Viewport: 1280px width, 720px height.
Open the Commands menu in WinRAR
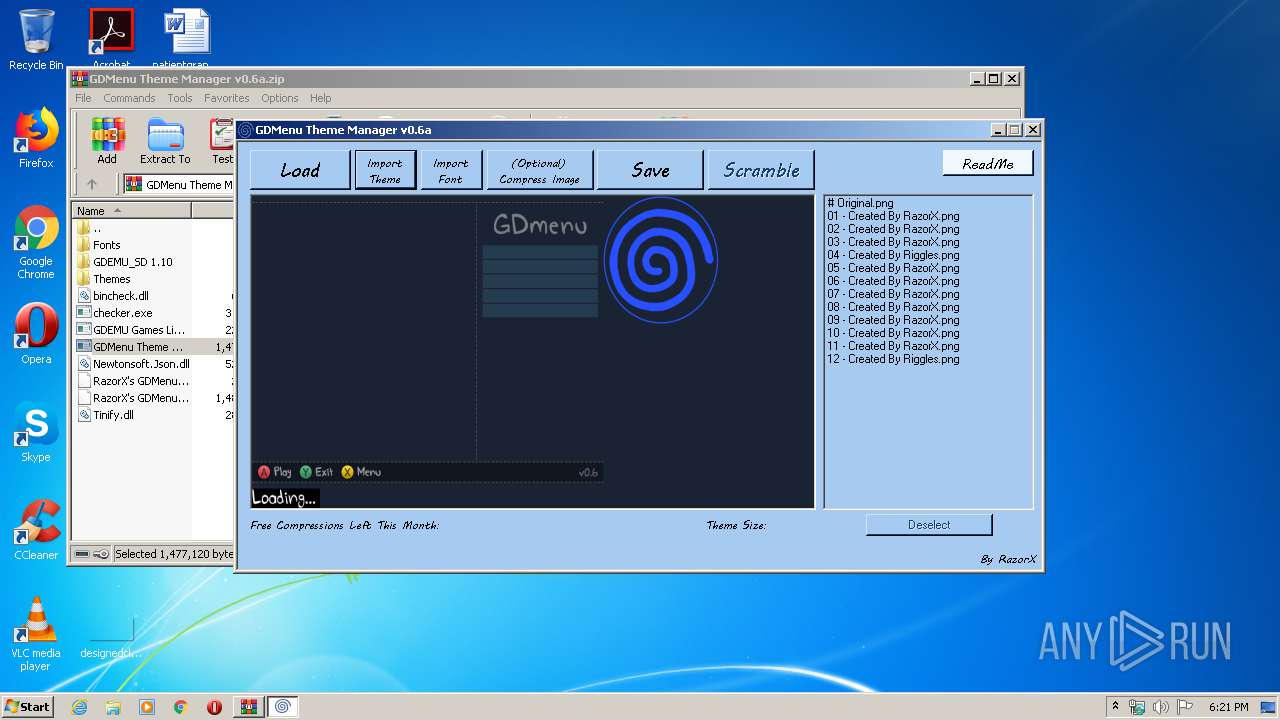129,98
